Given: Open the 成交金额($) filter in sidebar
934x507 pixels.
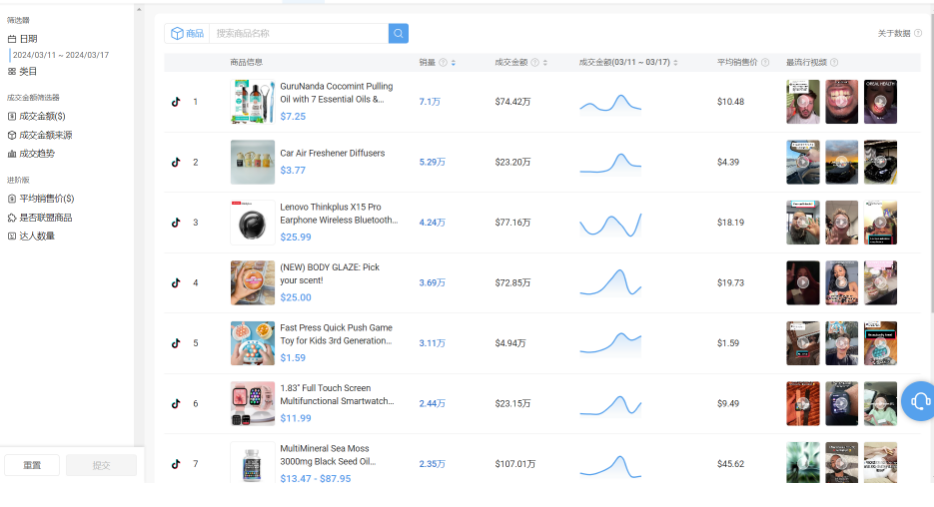Looking at the screenshot, I should (42, 116).
